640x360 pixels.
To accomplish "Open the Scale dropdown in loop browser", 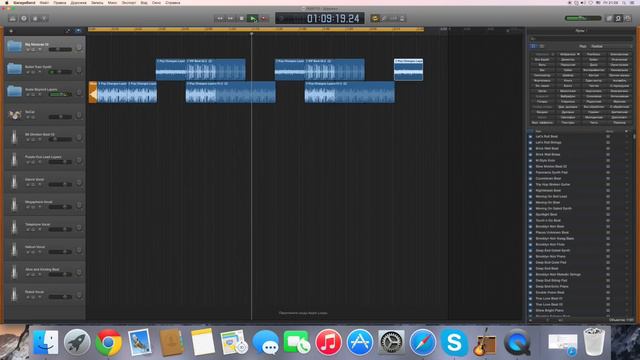I will 610,46.
